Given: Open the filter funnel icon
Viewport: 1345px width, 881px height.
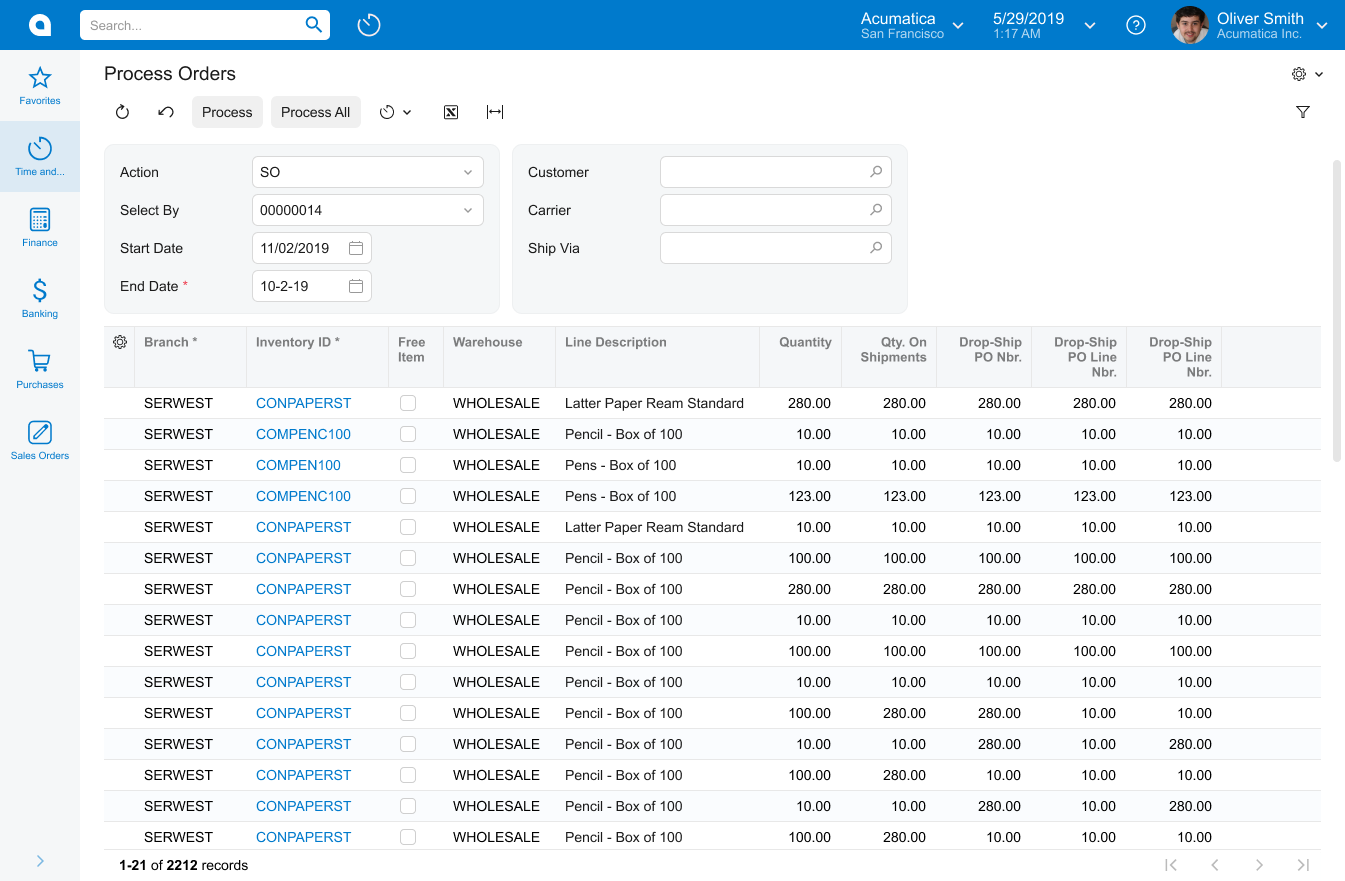Looking at the screenshot, I should click(1302, 112).
